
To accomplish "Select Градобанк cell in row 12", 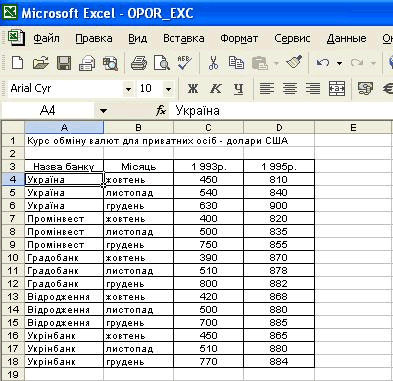I will 64,284.
